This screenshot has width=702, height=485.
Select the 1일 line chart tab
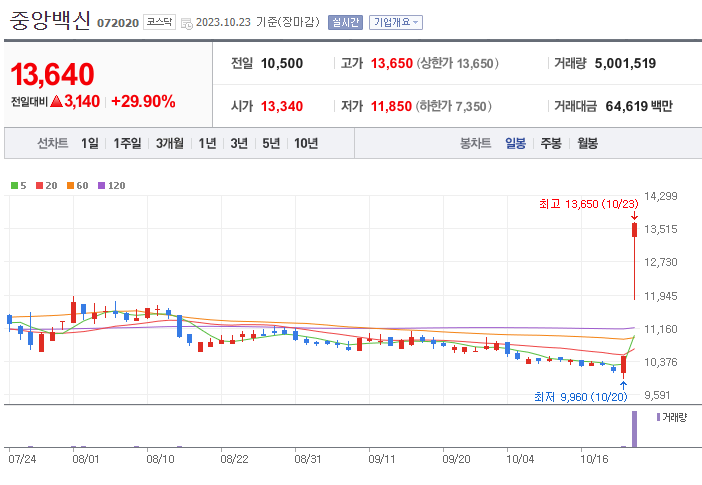pos(90,143)
